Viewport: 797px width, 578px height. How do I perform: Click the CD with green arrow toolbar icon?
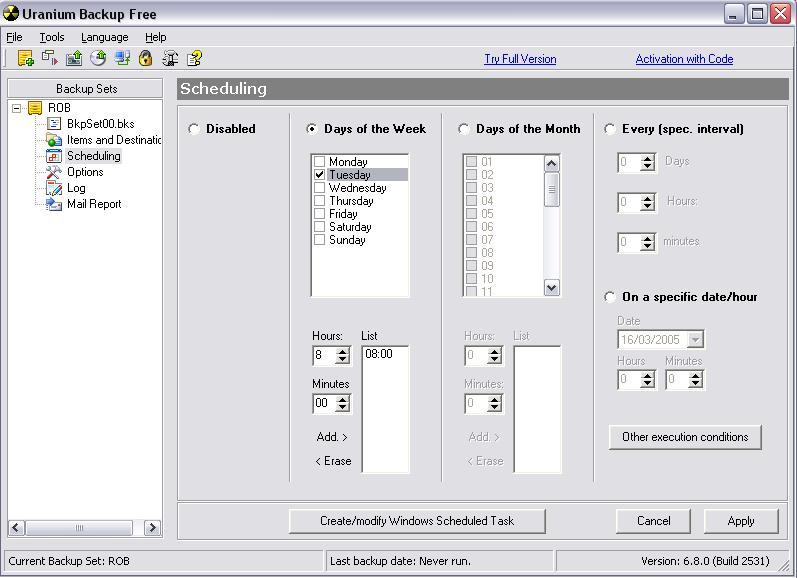tap(98, 58)
